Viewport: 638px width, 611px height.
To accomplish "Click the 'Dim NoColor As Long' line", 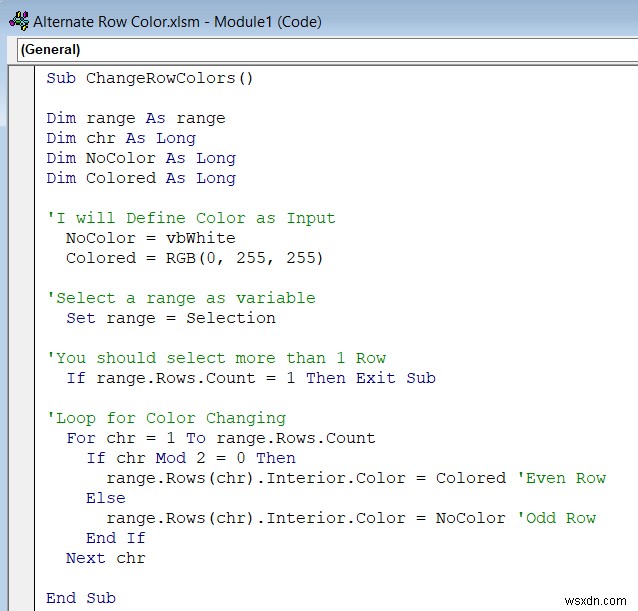I will 140,158.
